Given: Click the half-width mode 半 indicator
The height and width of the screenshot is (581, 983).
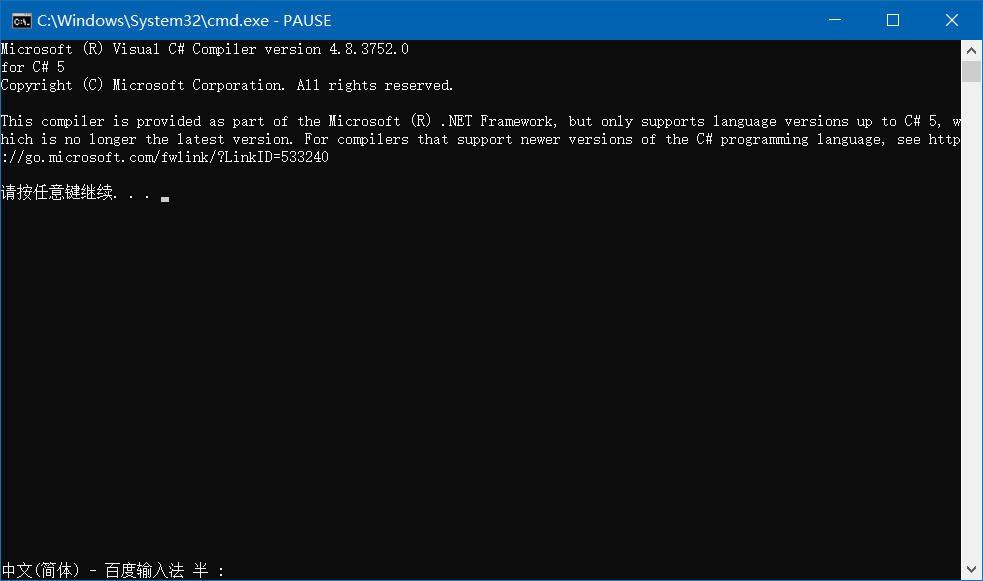Looking at the screenshot, I should (x=197, y=570).
